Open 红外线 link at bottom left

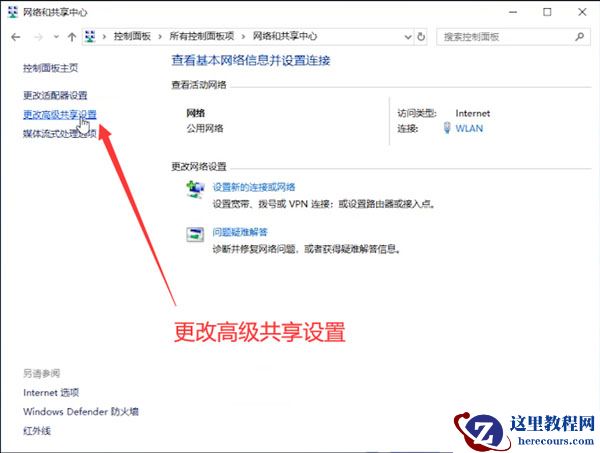coord(37,431)
